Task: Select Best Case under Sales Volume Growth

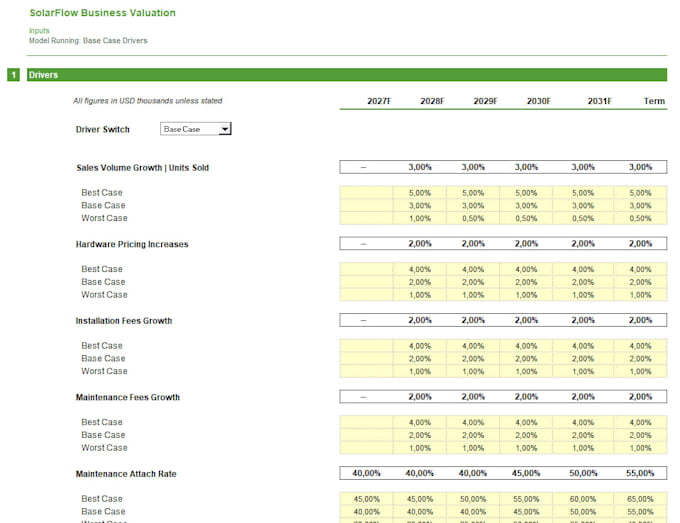Action: coord(102,193)
